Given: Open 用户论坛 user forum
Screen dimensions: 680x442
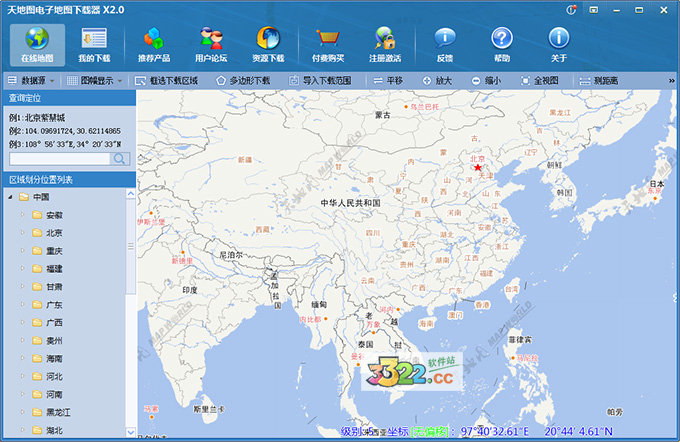Looking at the screenshot, I should point(211,45).
